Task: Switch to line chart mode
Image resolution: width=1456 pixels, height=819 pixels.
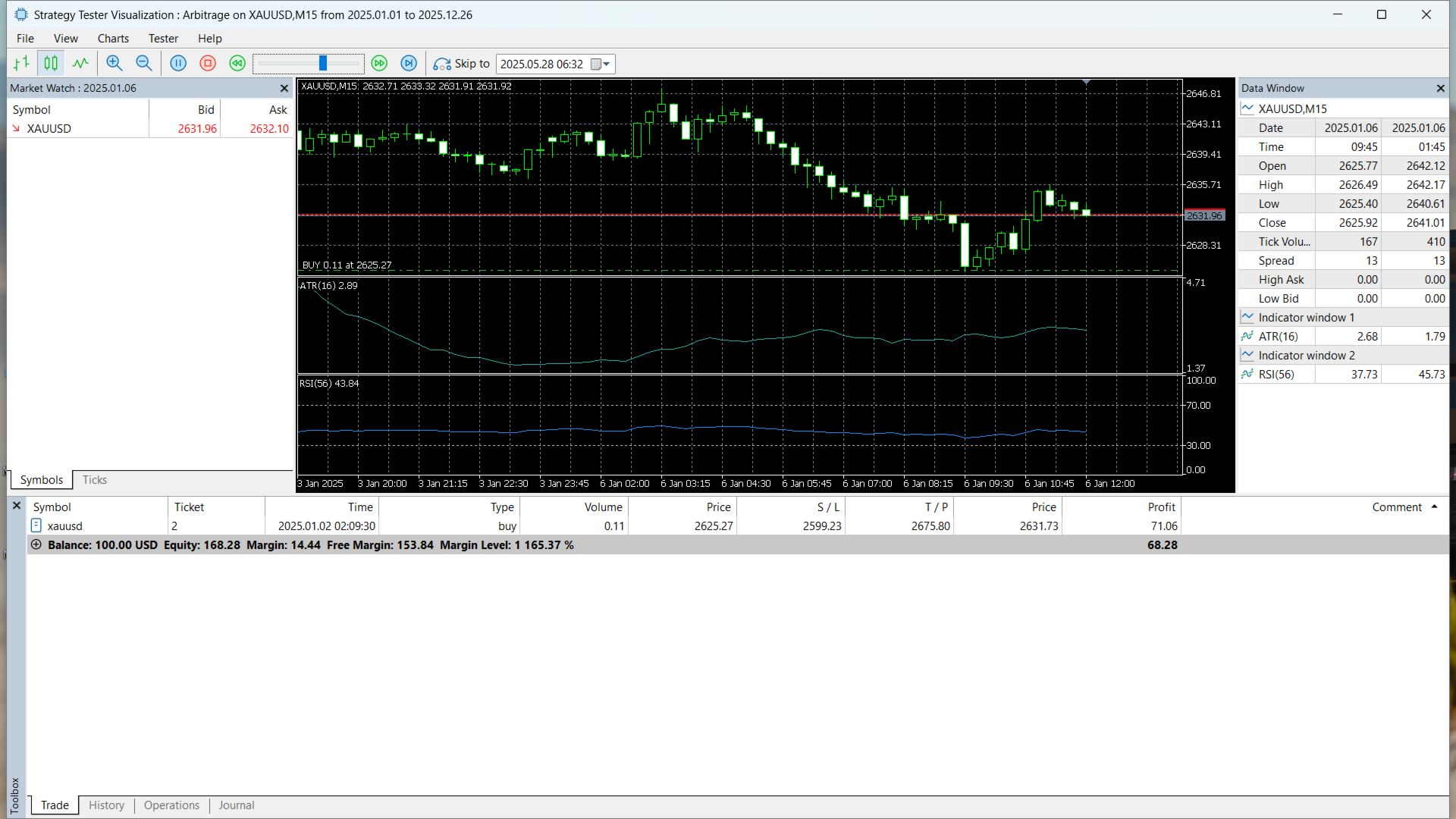Action: tap(80, 64)
